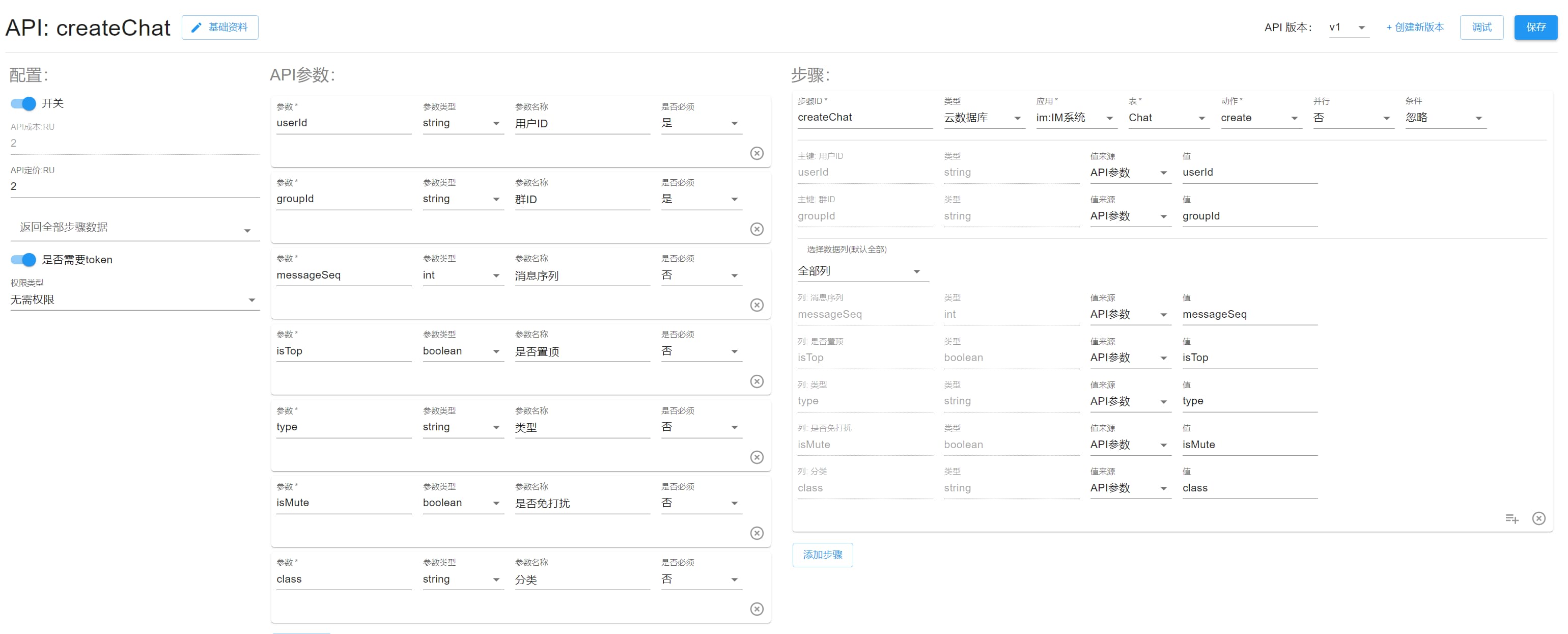Remove the groupId parameter row
1568x634 pixels.
pyautogui.click(x=756, y=229)
